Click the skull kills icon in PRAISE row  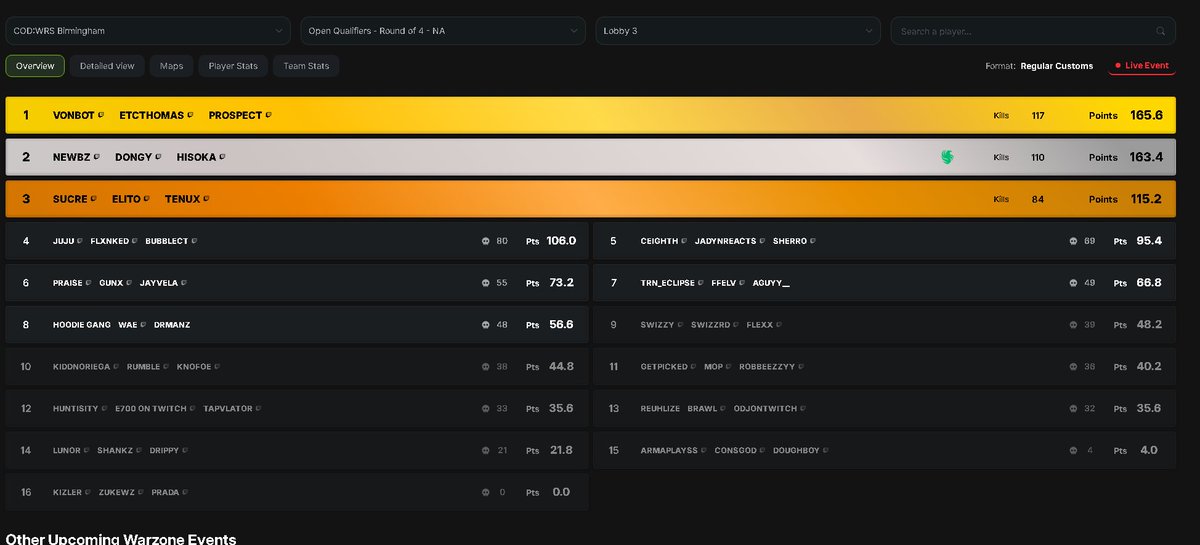(485, 283)
